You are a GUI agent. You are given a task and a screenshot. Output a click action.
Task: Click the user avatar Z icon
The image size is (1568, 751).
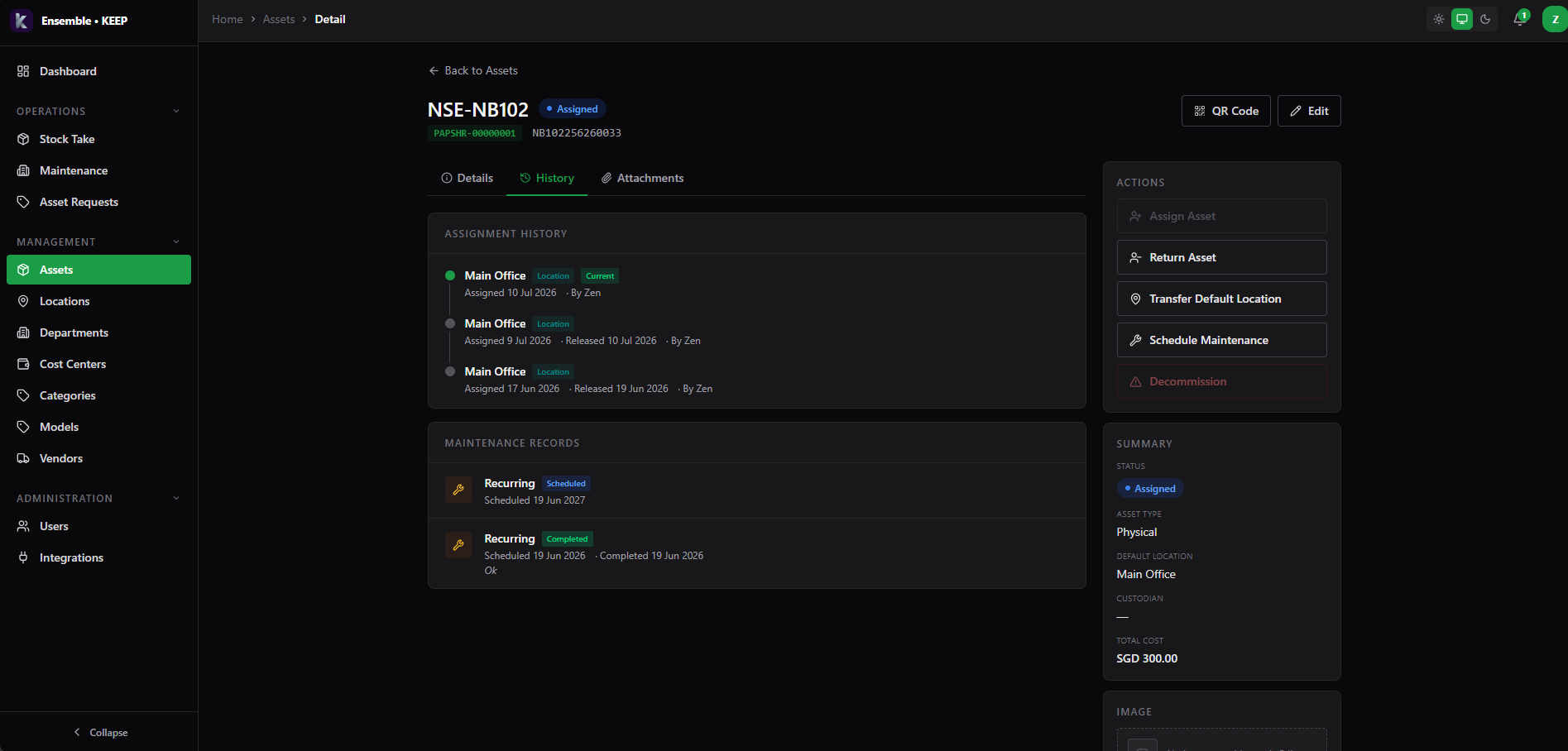click(1555, 19)
